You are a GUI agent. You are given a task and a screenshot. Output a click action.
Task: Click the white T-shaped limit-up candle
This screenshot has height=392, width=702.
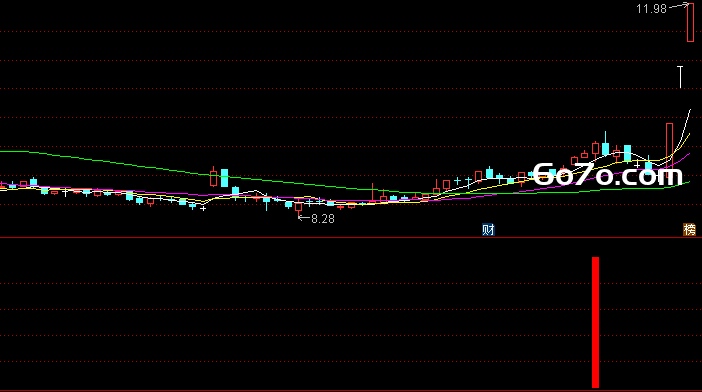point(680,77)
